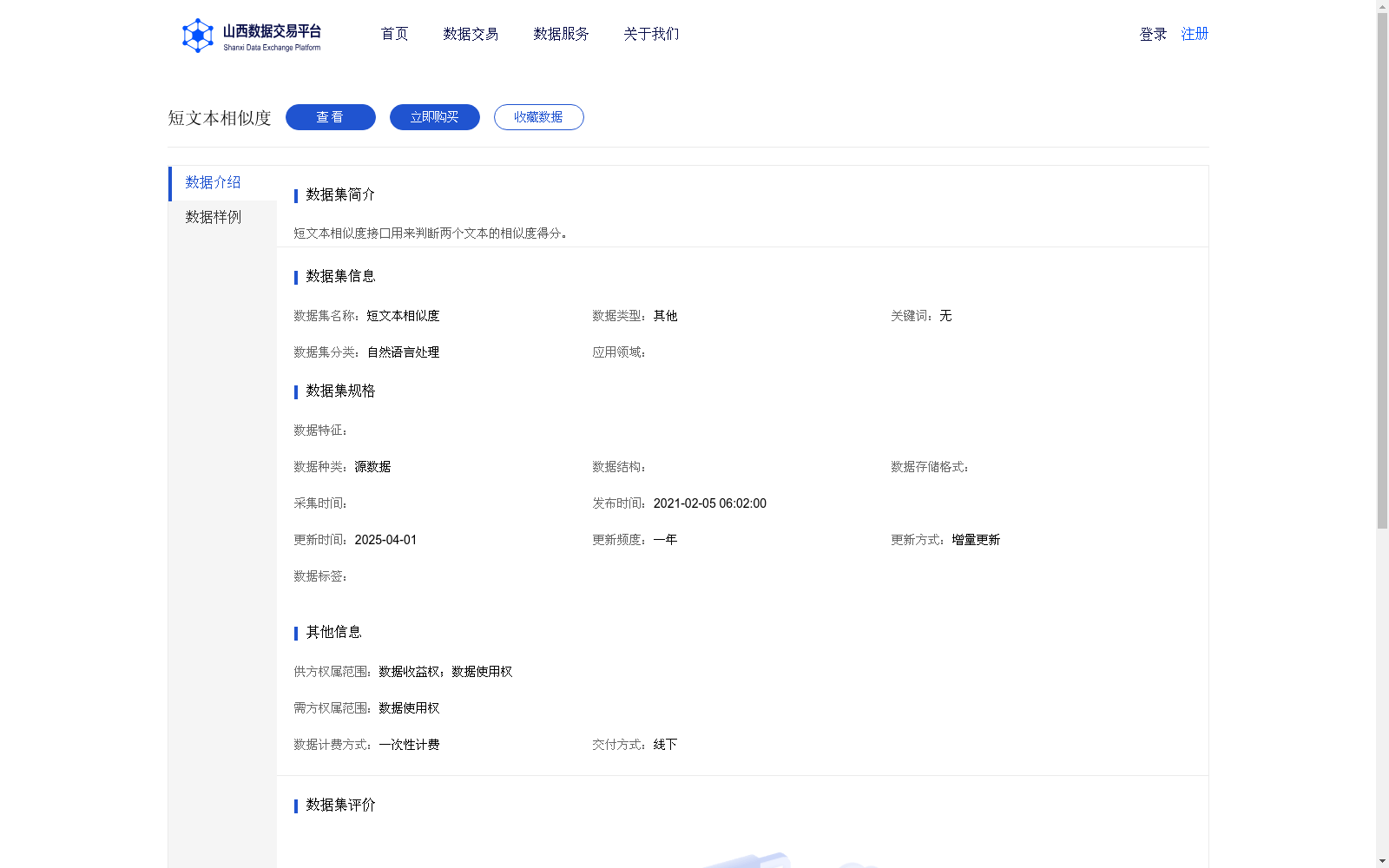1389x868 pixels.
Task: Click the 数据集信息 section heading
Action: pos(340,276)
